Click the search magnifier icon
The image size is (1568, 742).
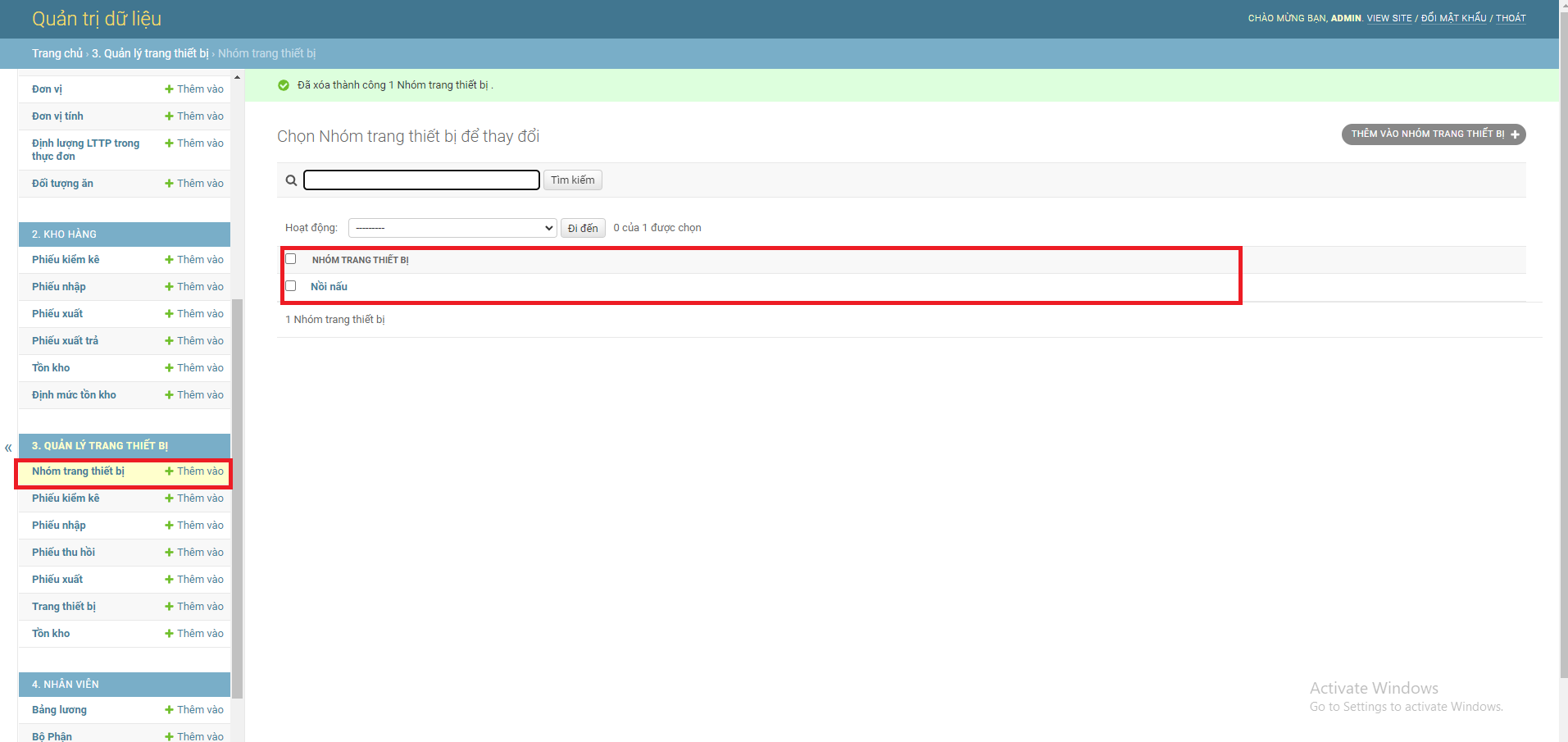click(291, 180)
